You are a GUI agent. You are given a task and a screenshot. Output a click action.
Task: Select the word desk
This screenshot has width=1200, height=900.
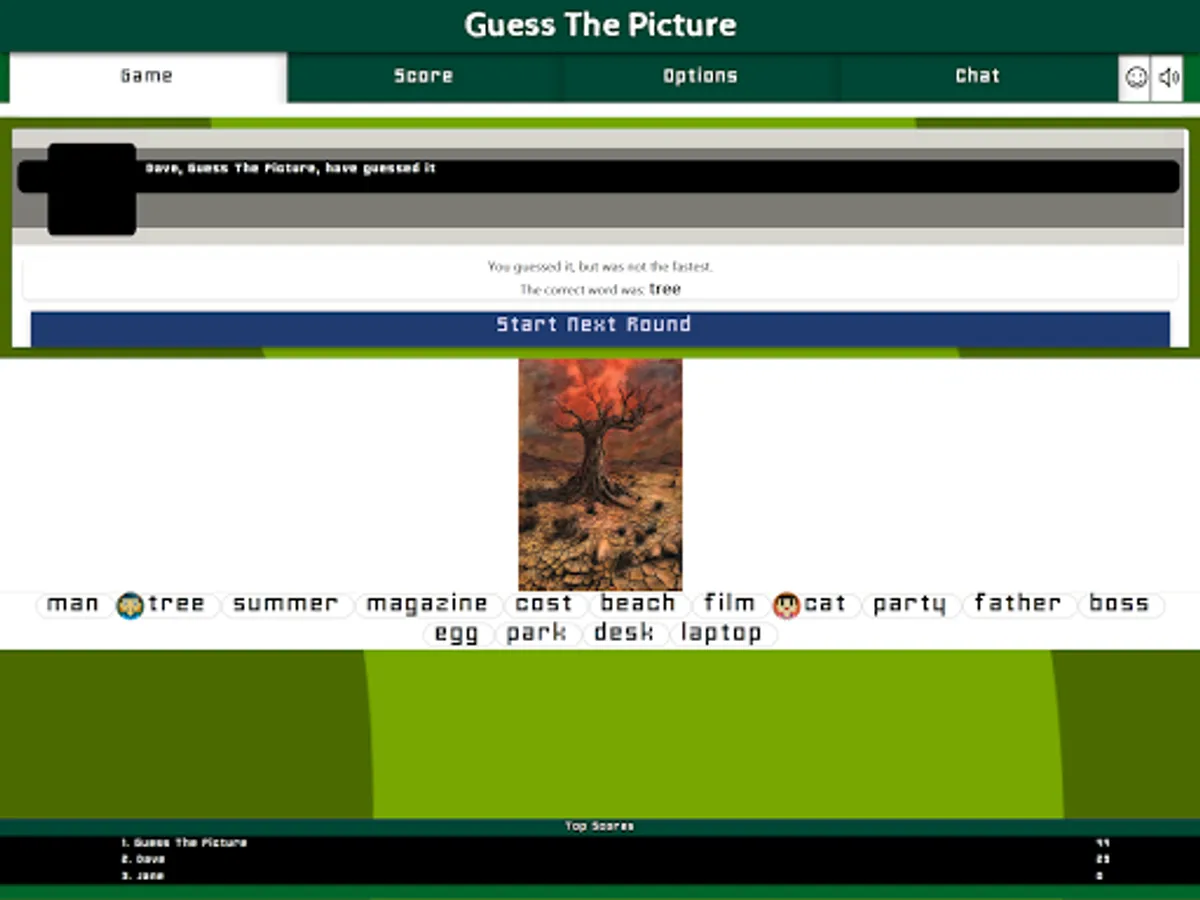tap(624, 634)
